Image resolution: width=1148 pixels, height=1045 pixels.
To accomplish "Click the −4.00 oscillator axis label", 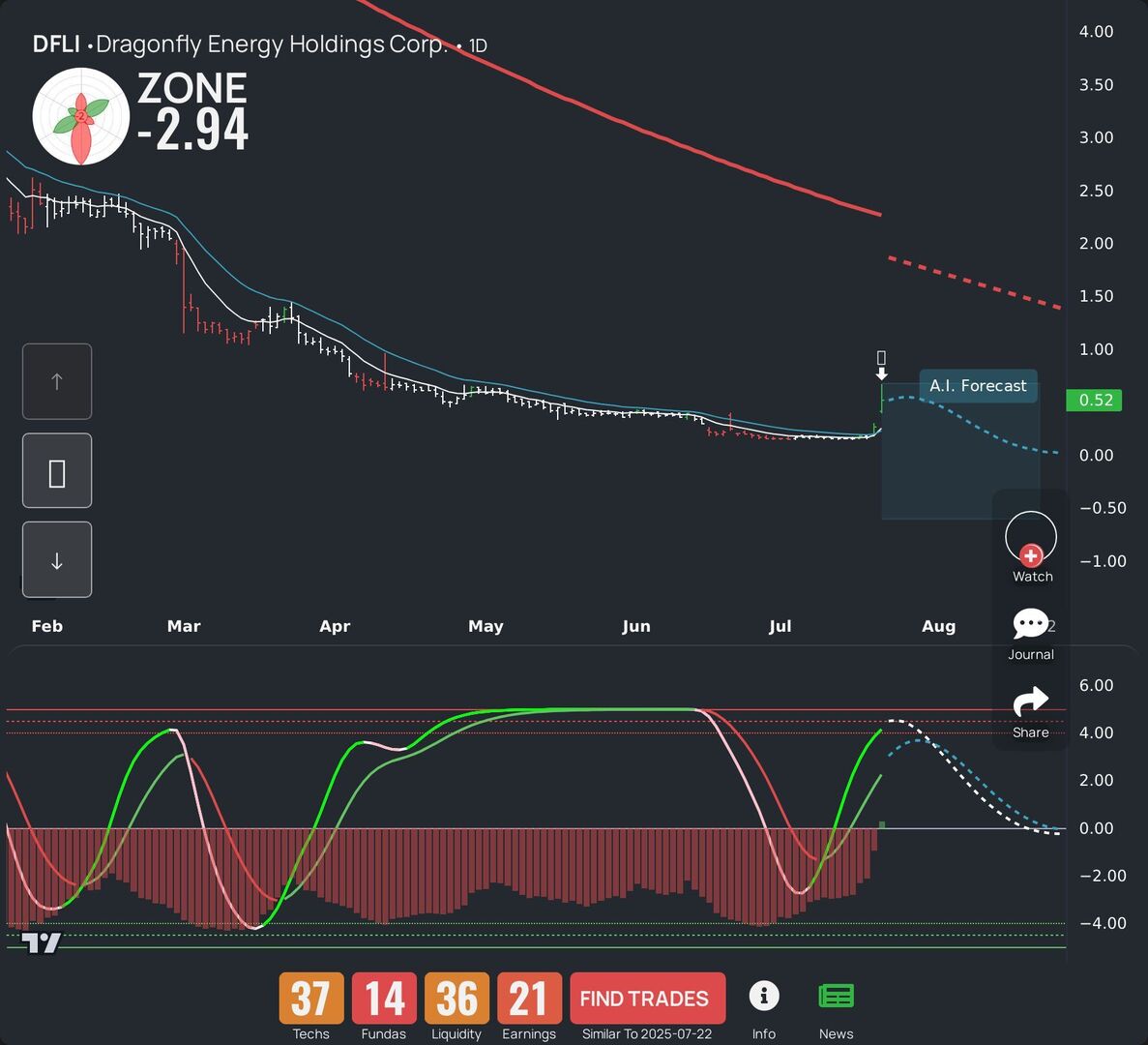I will tap(1104, 923).
